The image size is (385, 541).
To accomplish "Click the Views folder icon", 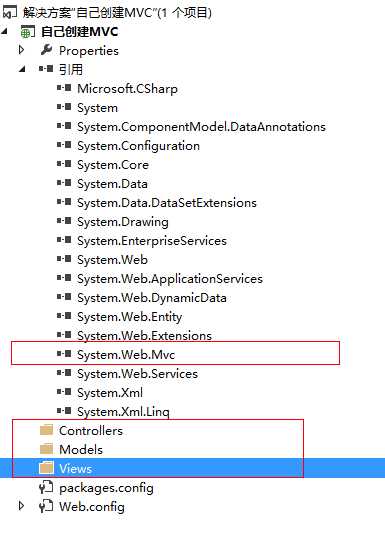I will point(46,468).
